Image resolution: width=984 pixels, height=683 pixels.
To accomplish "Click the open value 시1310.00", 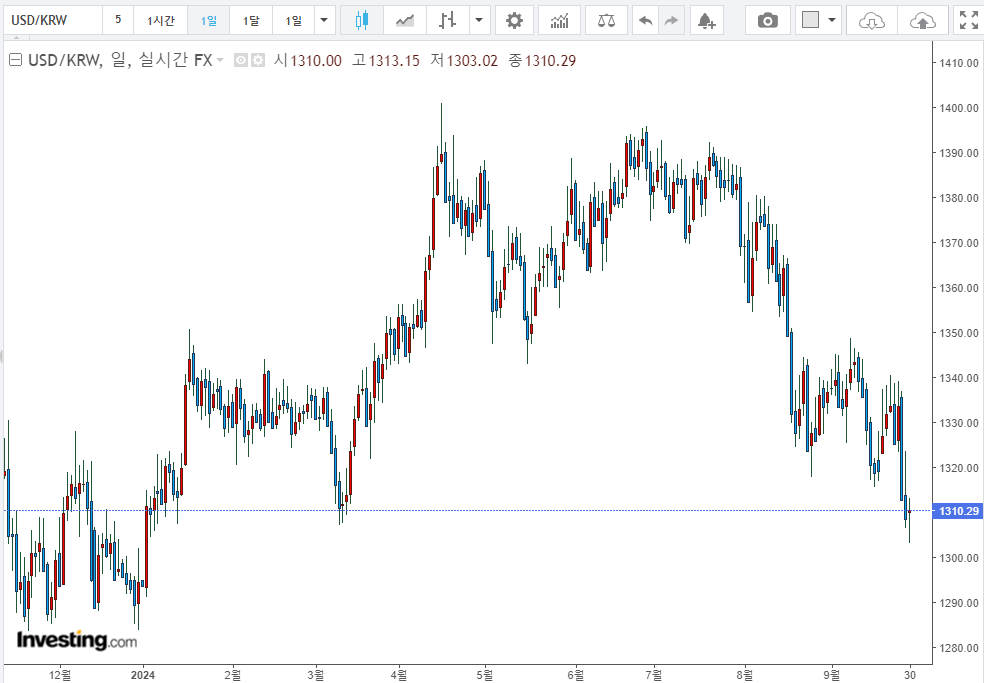I will tap(308, 60).
